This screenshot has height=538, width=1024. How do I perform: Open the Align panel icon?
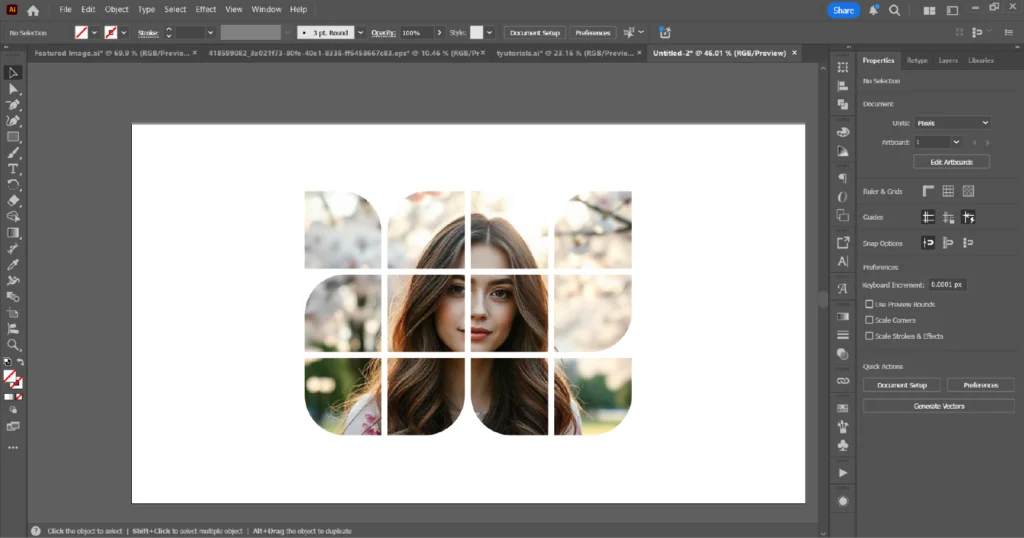(843, 86)
